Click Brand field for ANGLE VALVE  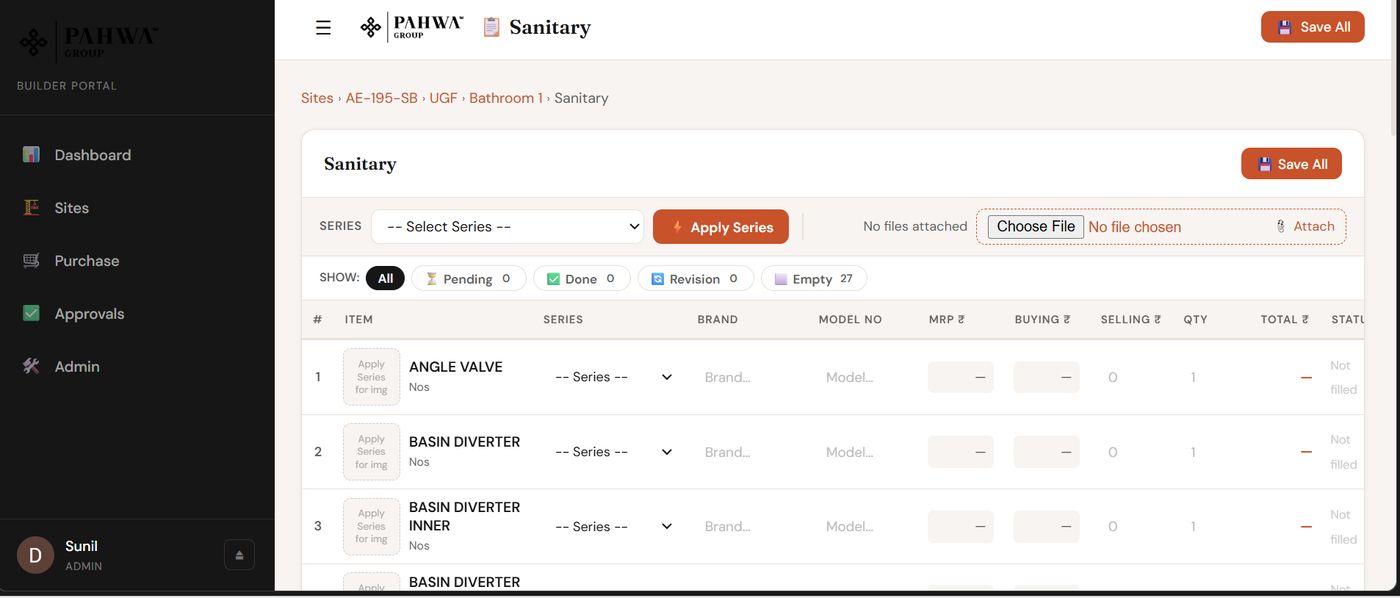pos(750,377)
